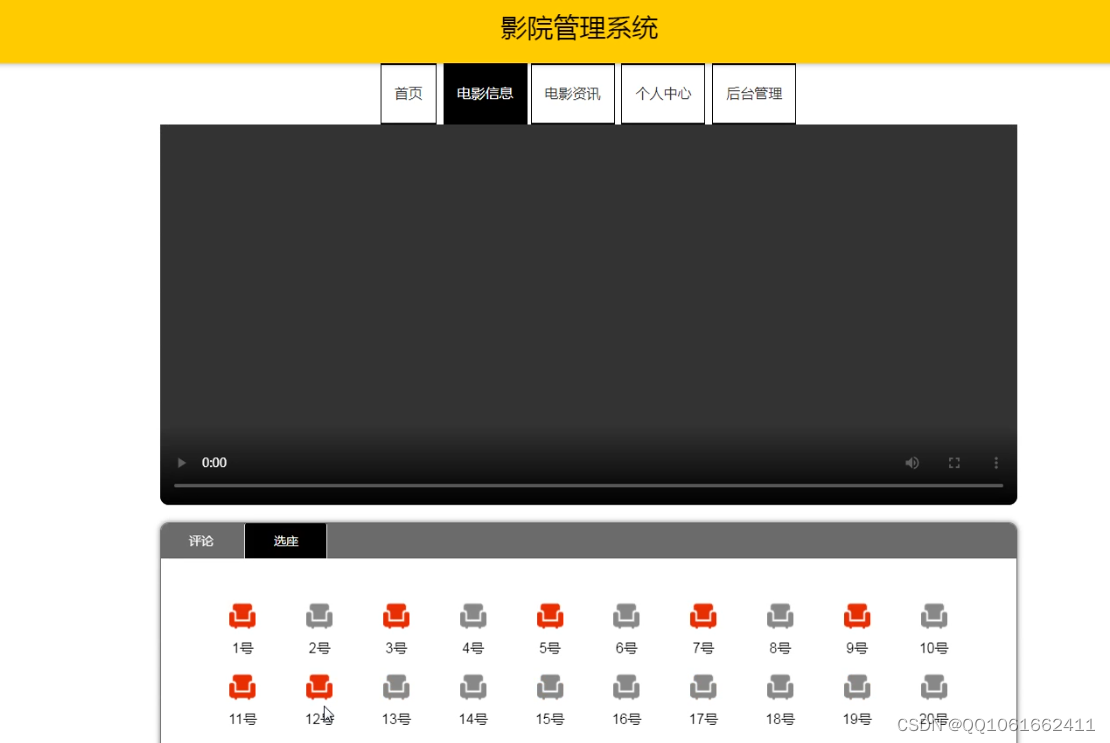1110x743 pixels.
Task: Select seat 12号 red seat icon
Action: (319, 686)
